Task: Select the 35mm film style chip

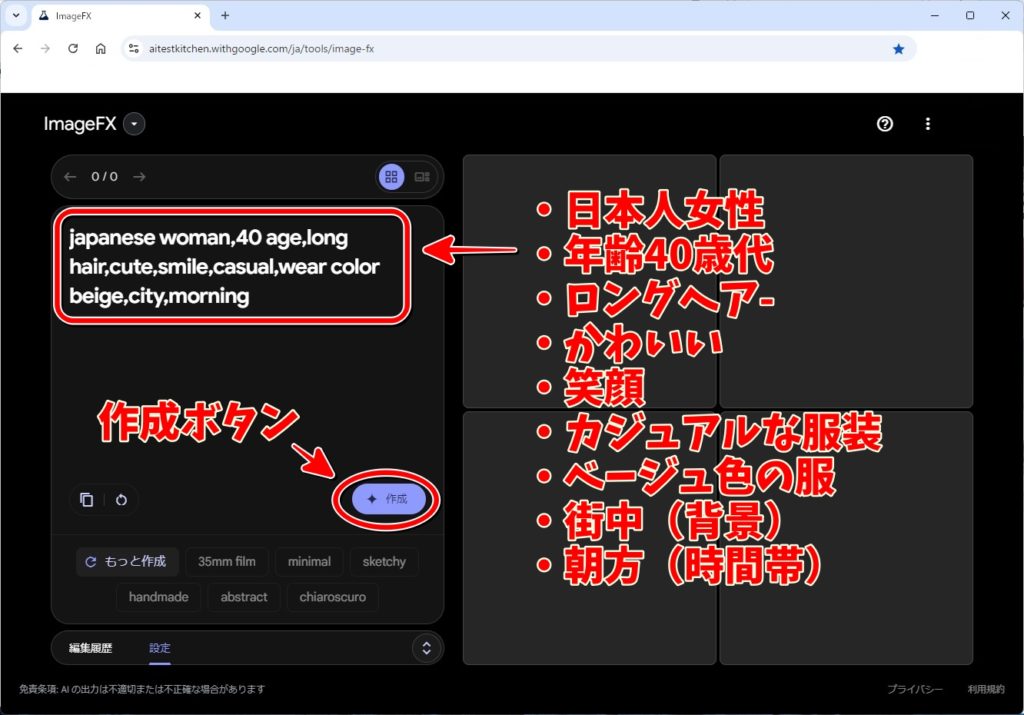Action: 225,562
